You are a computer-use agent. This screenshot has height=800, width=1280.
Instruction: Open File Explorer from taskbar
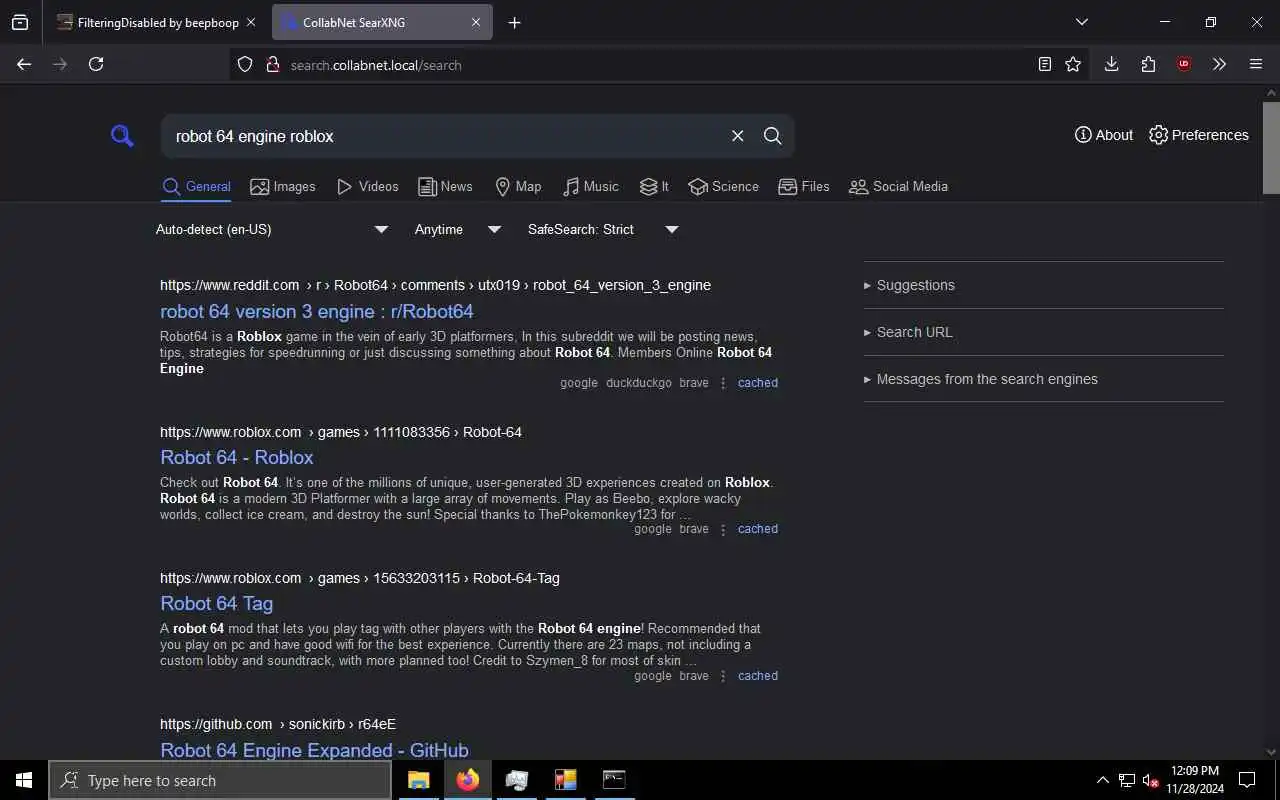tap(419, 780)
